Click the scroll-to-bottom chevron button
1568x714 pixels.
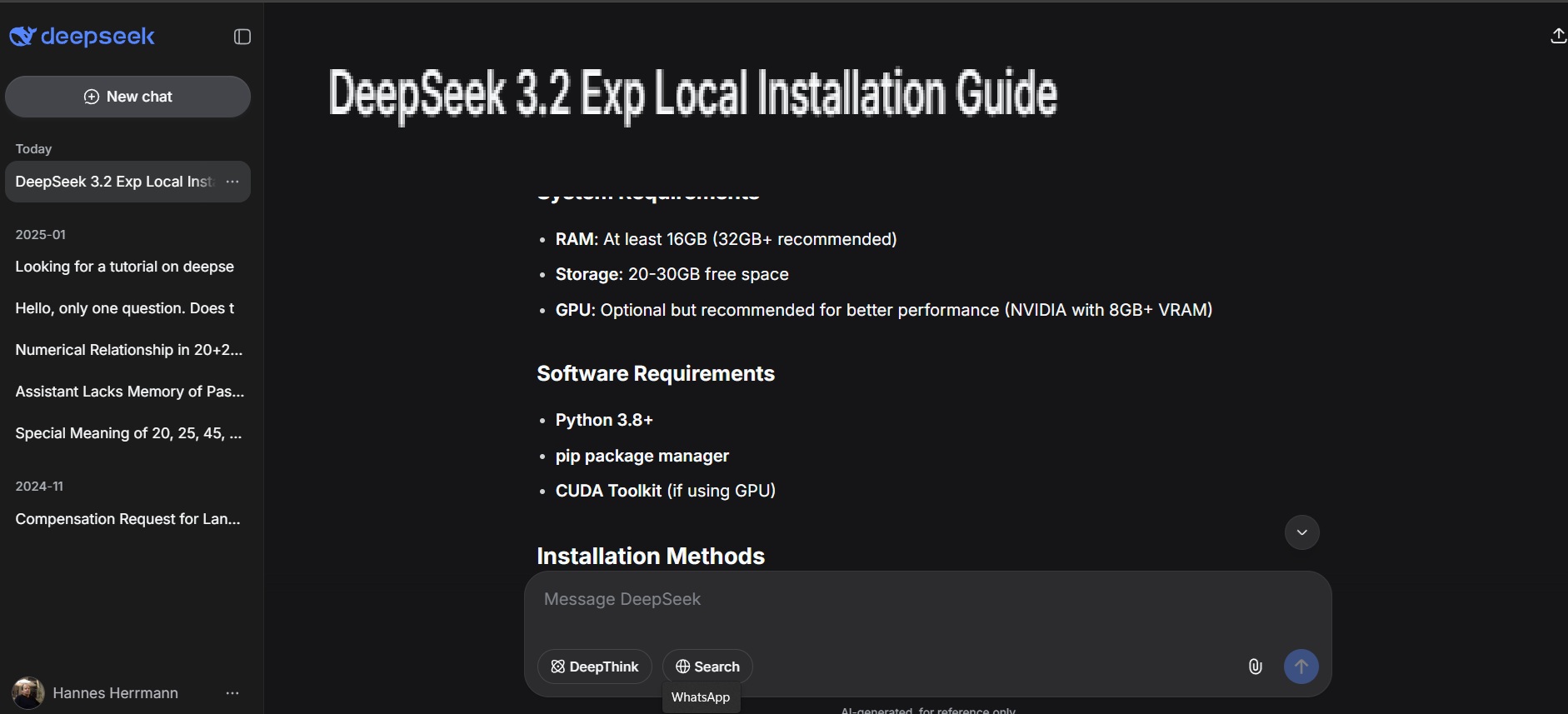[x=1301, y=532]
